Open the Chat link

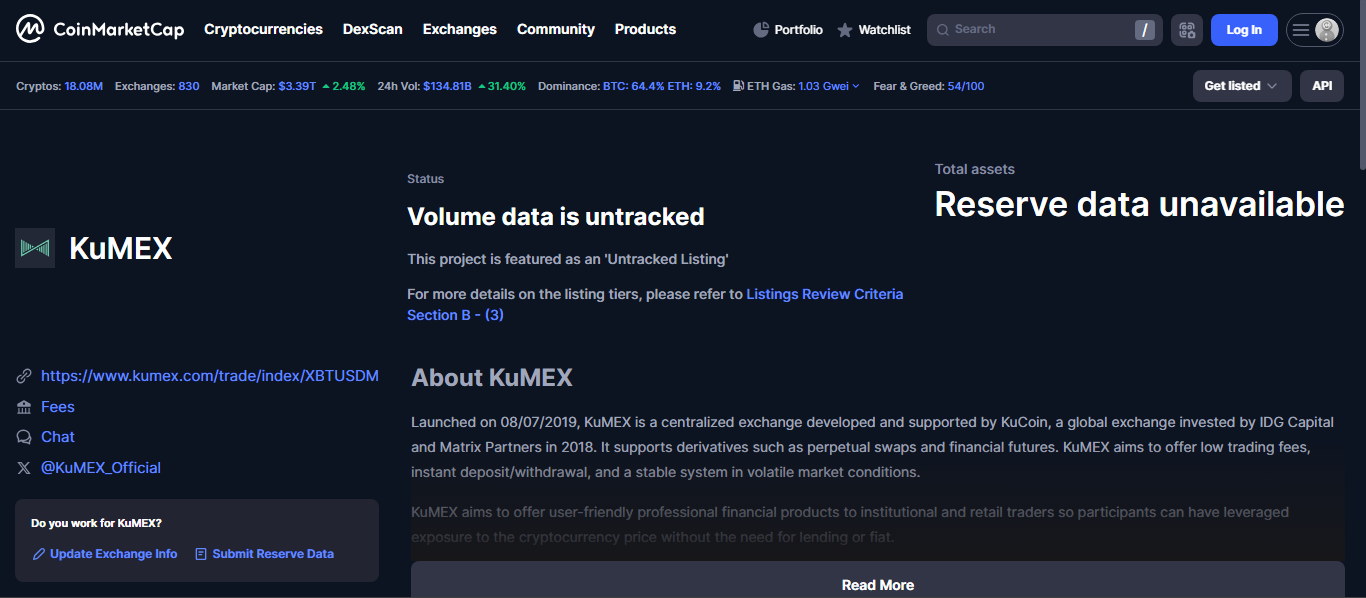tap(58, 437)
